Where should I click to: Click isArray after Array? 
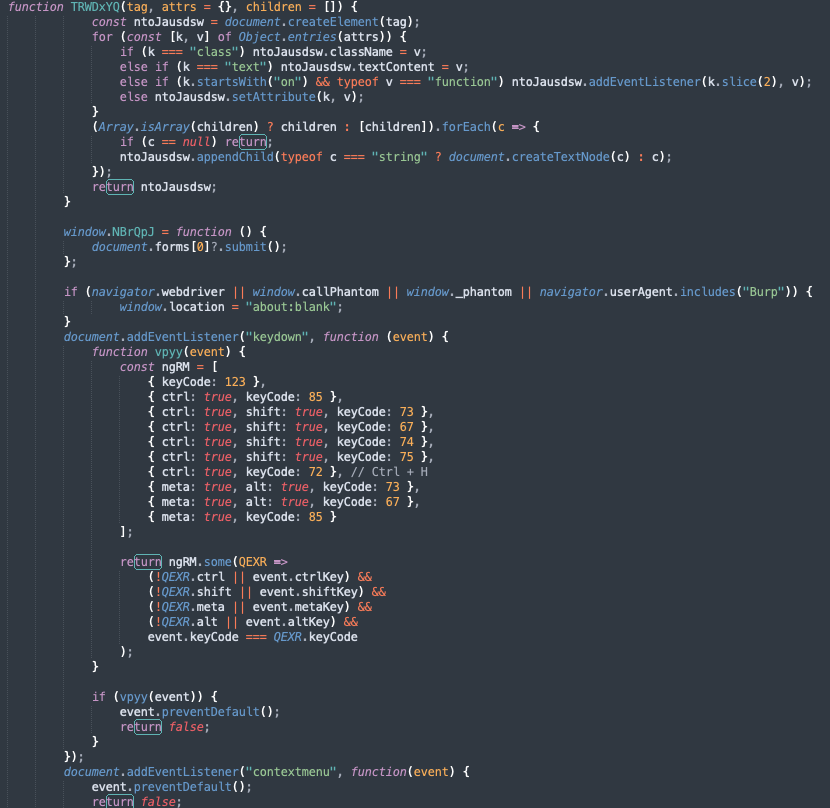165,127
